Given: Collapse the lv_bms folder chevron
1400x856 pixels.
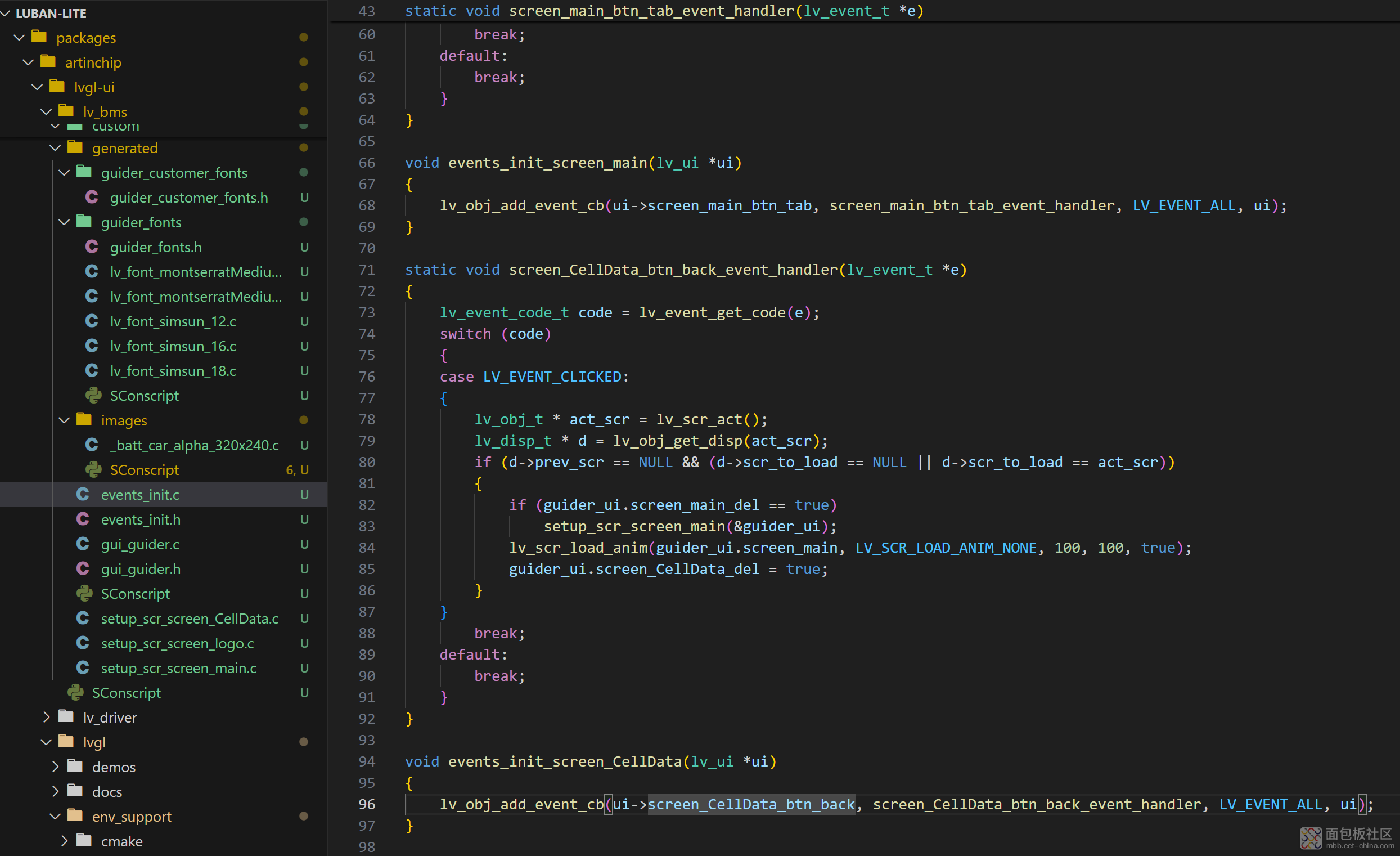Looking at the screenshot, I should coord(47,111).
